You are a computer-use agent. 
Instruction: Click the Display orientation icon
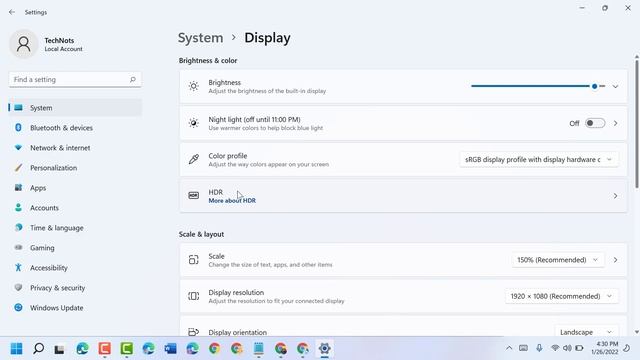tap(194, 332)
